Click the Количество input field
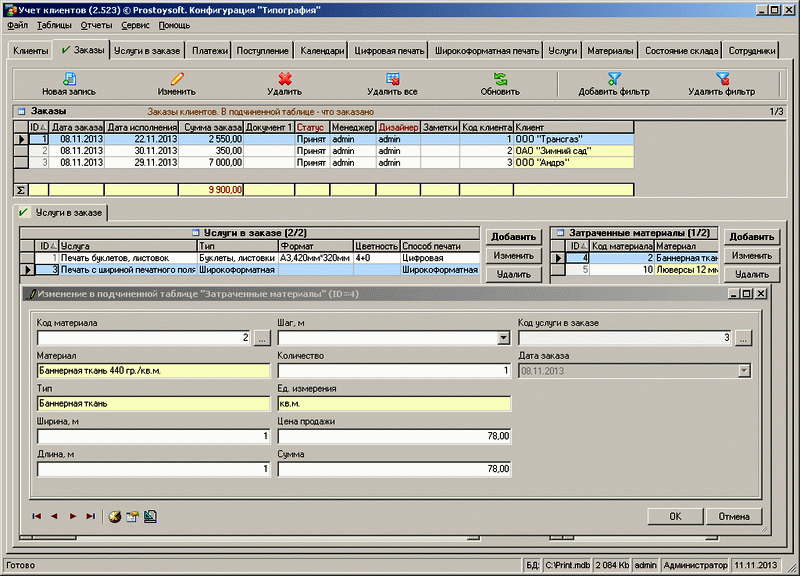The height and width of the screenshot is (576, 800). 392,371
